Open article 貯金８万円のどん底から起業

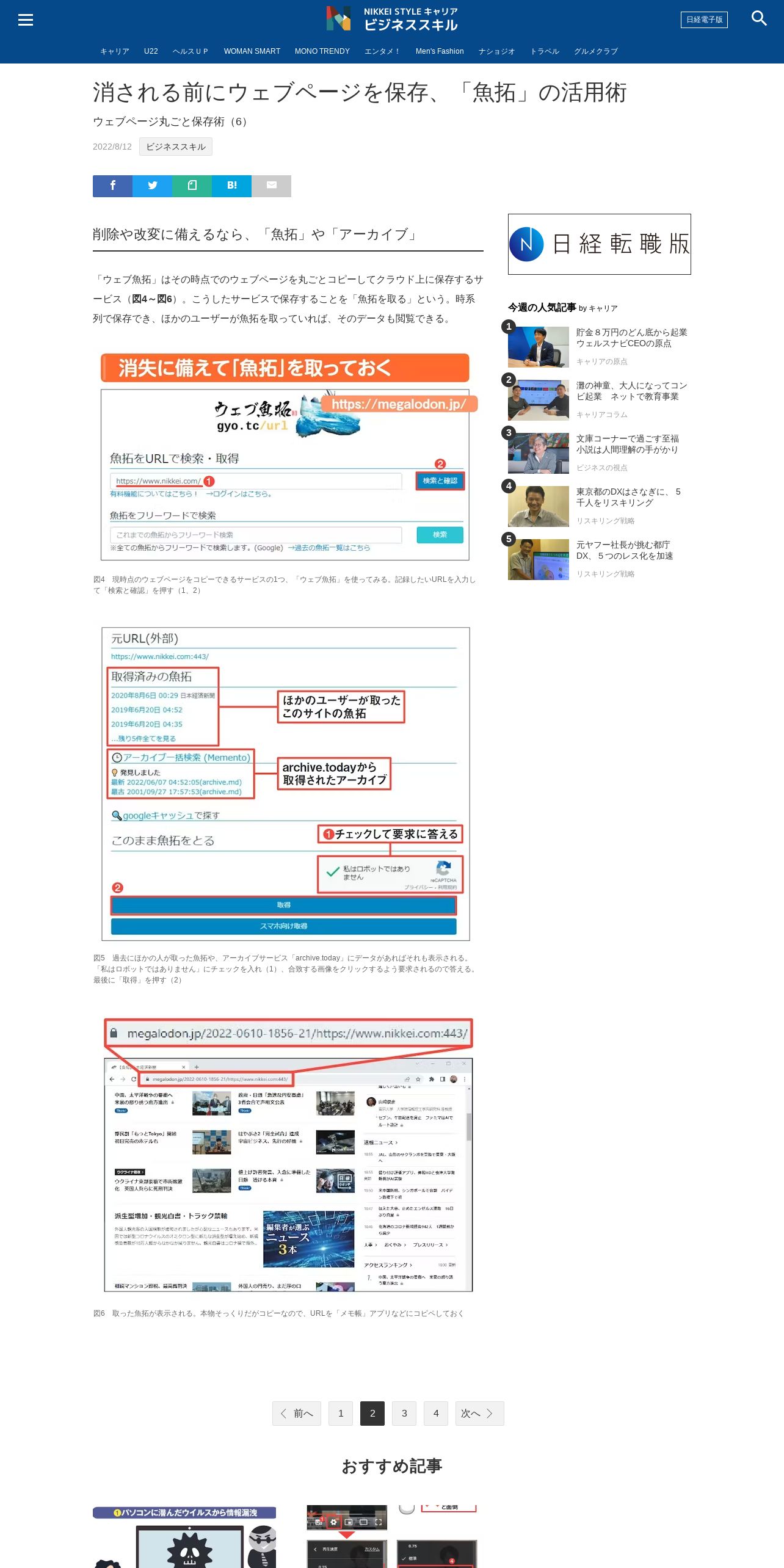632,338
